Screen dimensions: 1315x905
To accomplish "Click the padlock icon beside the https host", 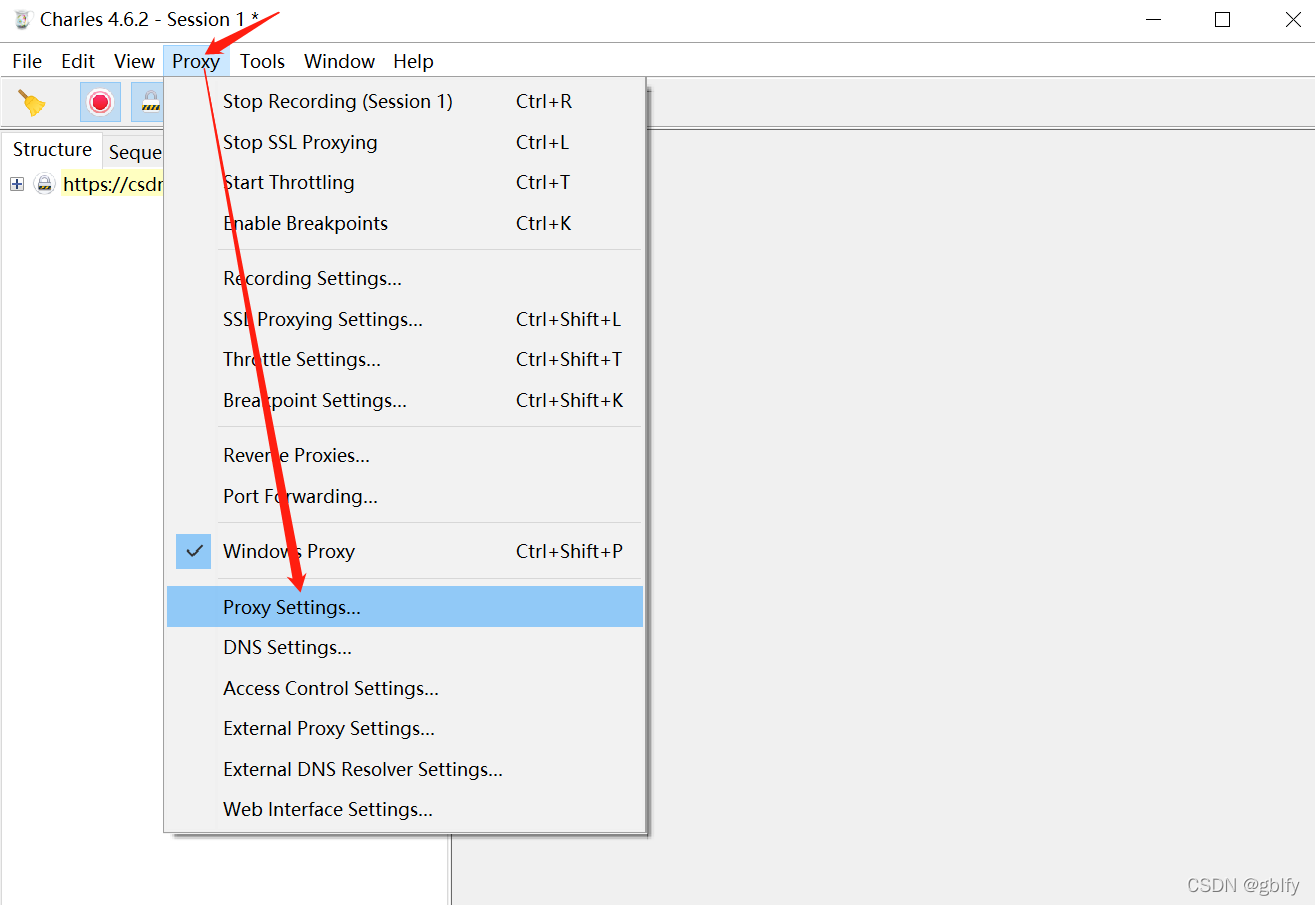I will coord(44,184).
